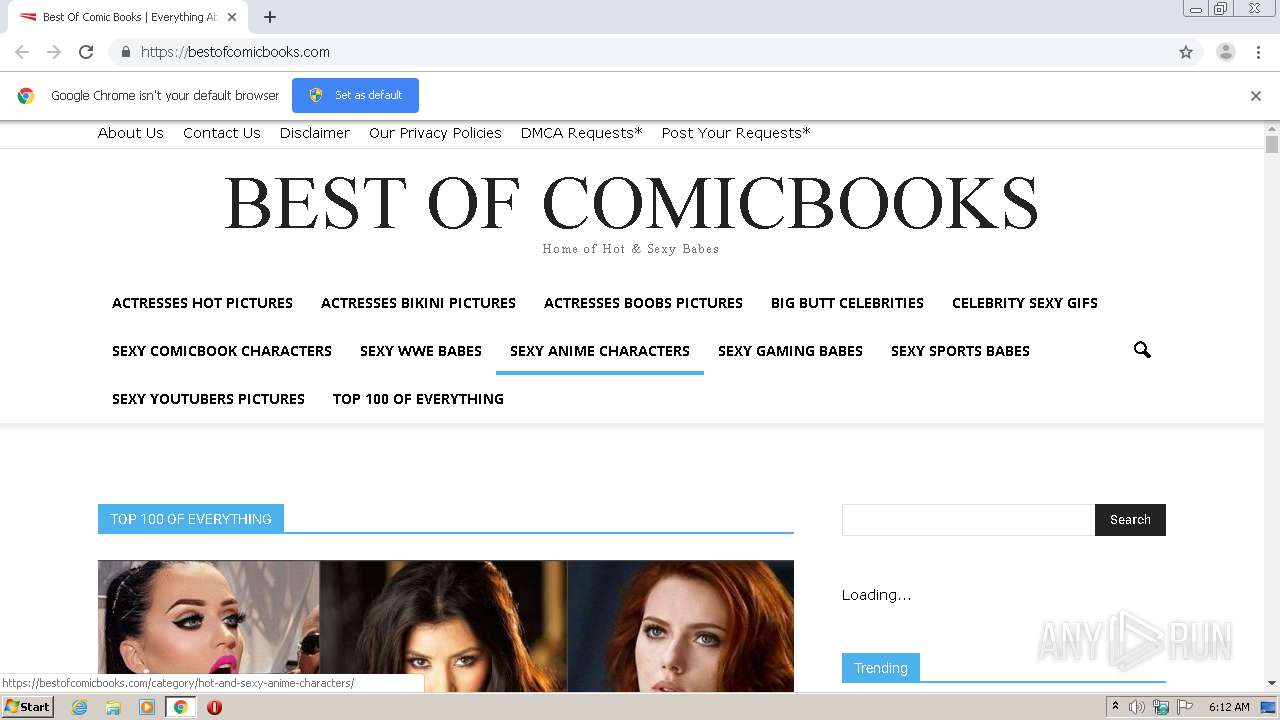Click the 6:12 AM system clock
The width and height of the screenshot is (1280, 720).
click(1229, 707)
